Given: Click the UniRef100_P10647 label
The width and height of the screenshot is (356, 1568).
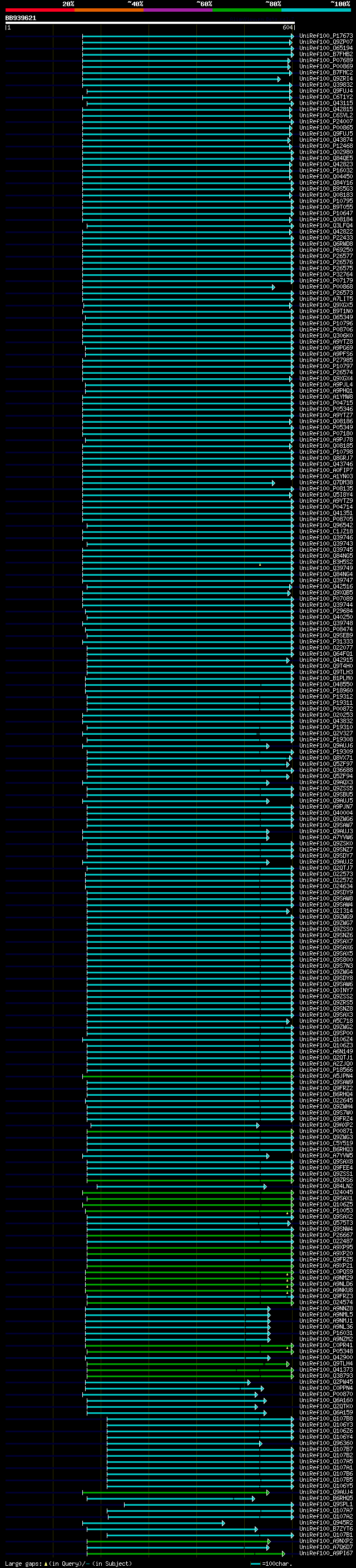Looking at the screenshot, I should [x=326, y=213].
